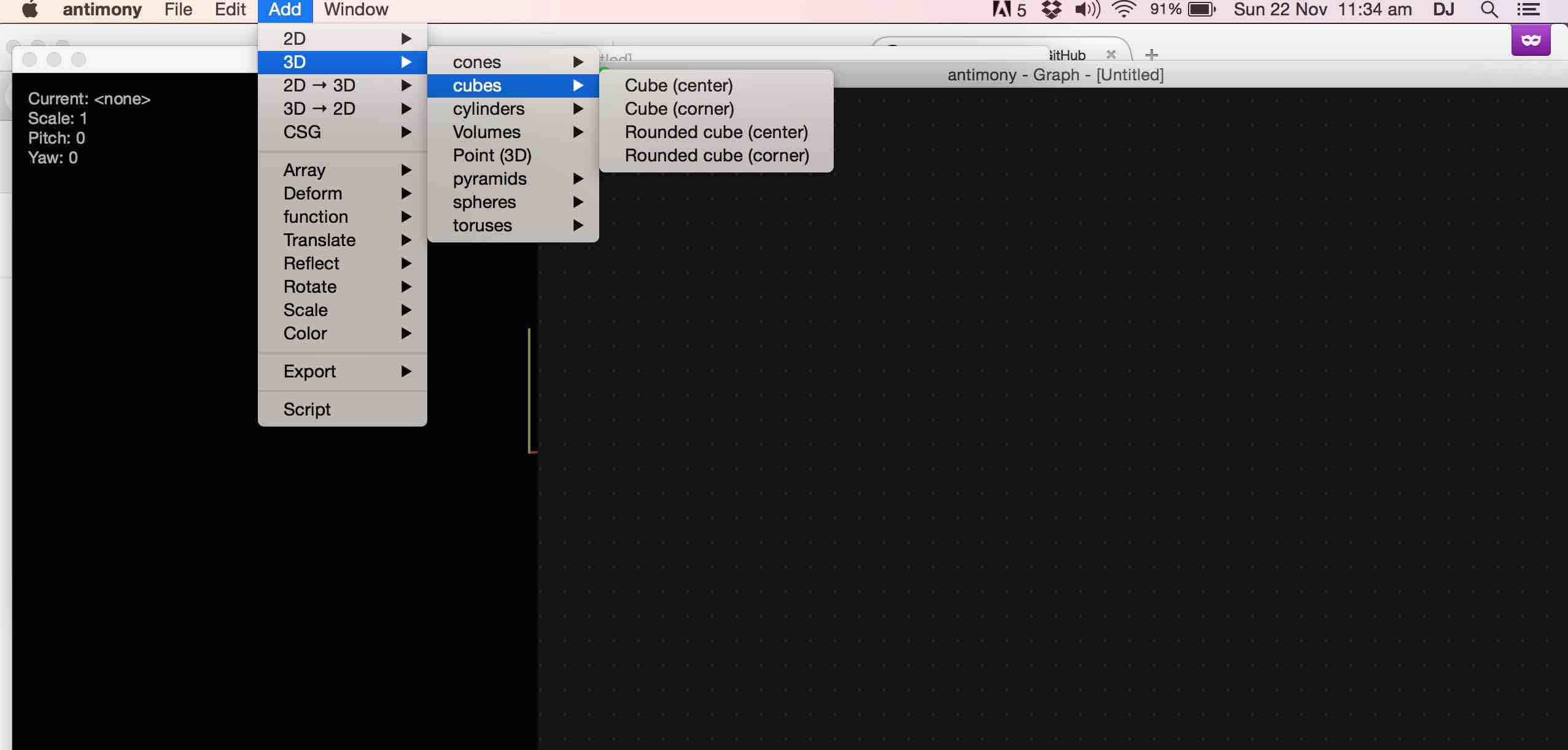Open Spotlight search magnifier icon
The image size is (1568, 750).
tap(1489, 10)
